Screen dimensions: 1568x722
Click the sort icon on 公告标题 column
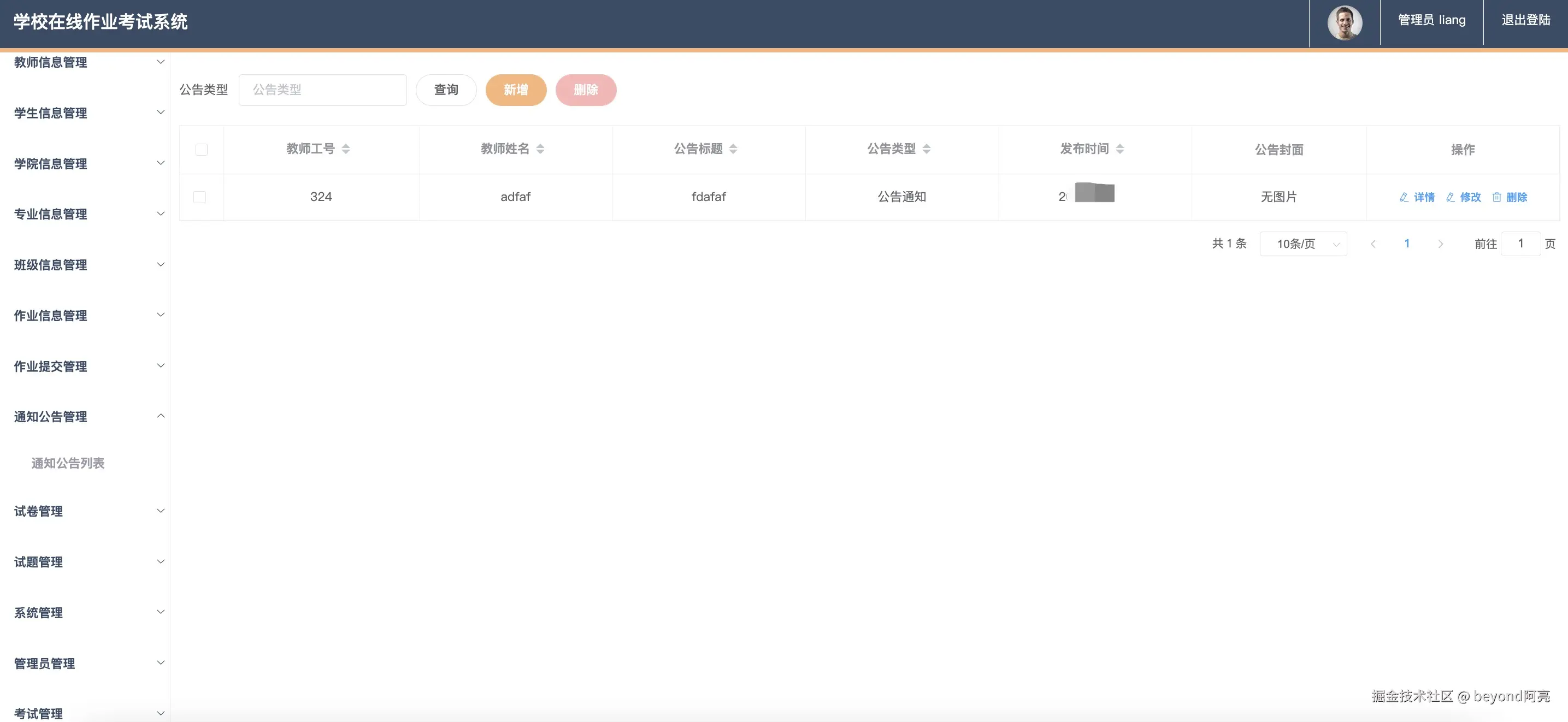click(734, 149)
